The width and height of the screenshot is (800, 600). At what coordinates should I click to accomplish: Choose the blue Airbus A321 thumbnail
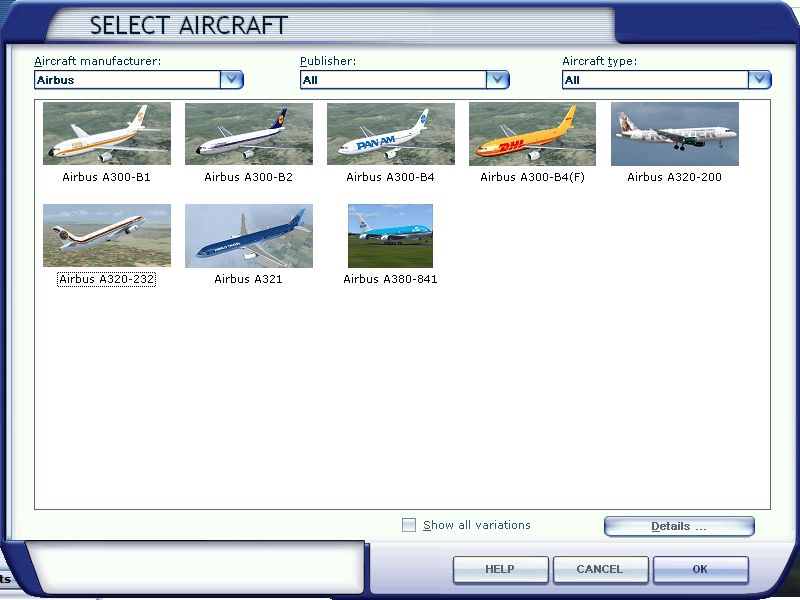[x=249, y=236]
